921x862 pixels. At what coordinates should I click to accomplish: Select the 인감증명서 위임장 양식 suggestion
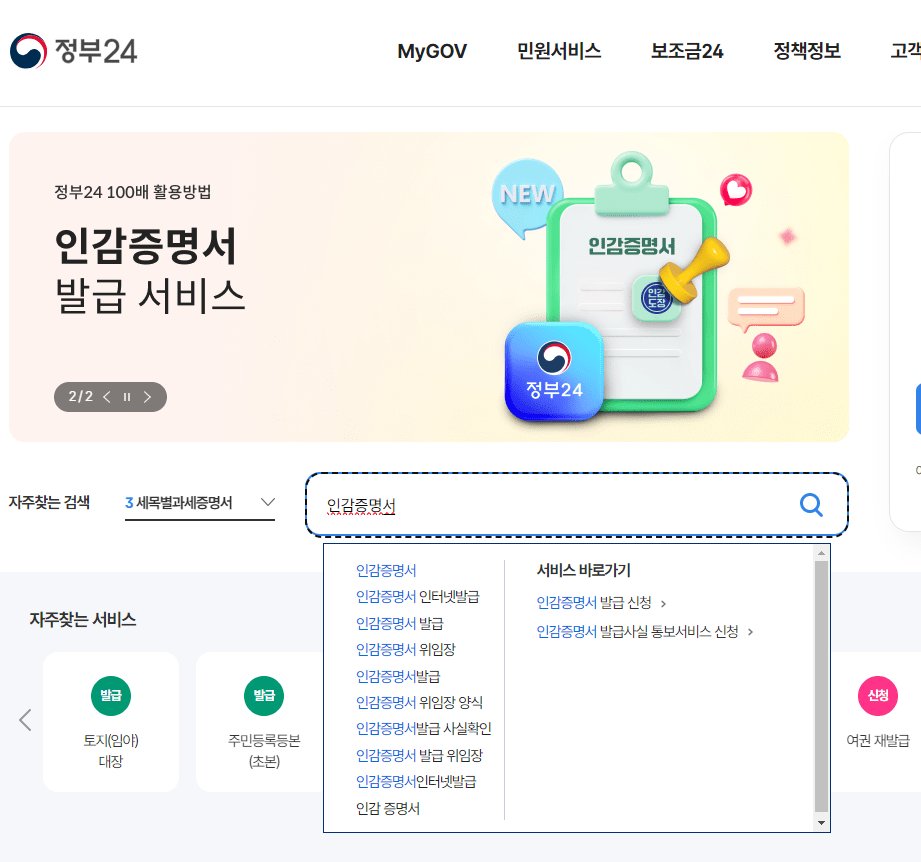[x=419, y=702]
